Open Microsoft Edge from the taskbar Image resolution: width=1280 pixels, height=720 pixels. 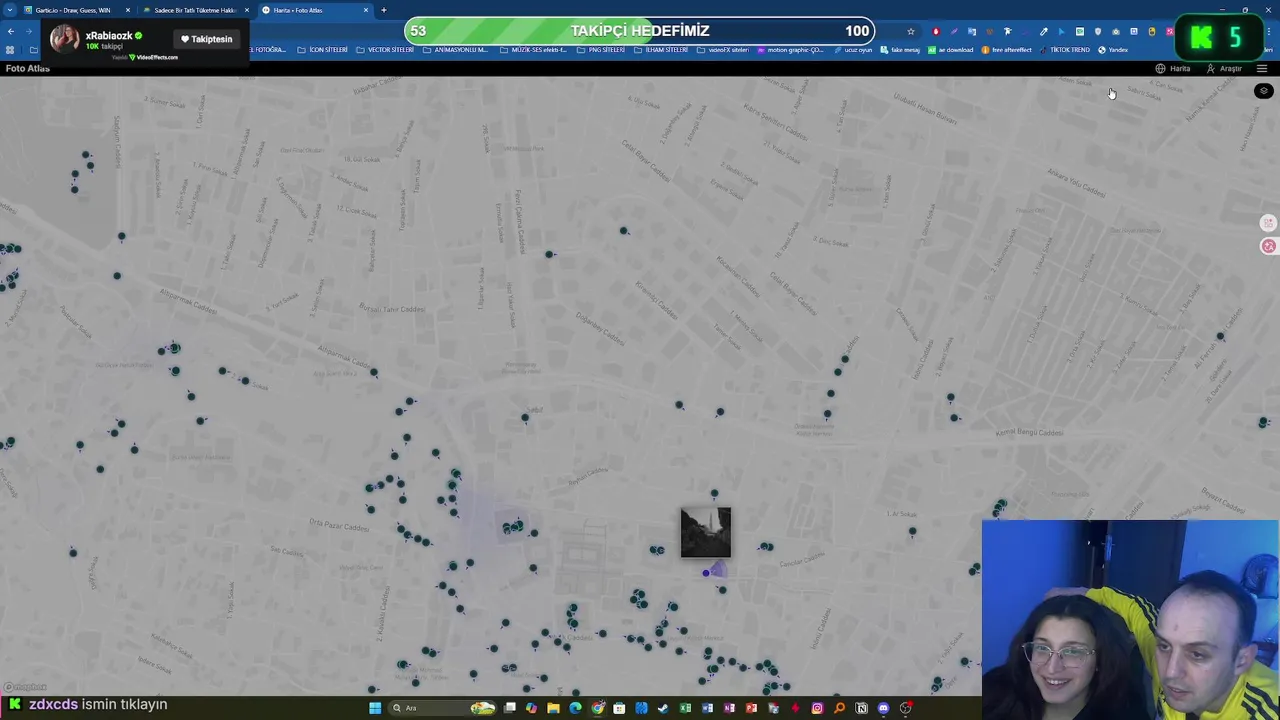pos(575,708)
